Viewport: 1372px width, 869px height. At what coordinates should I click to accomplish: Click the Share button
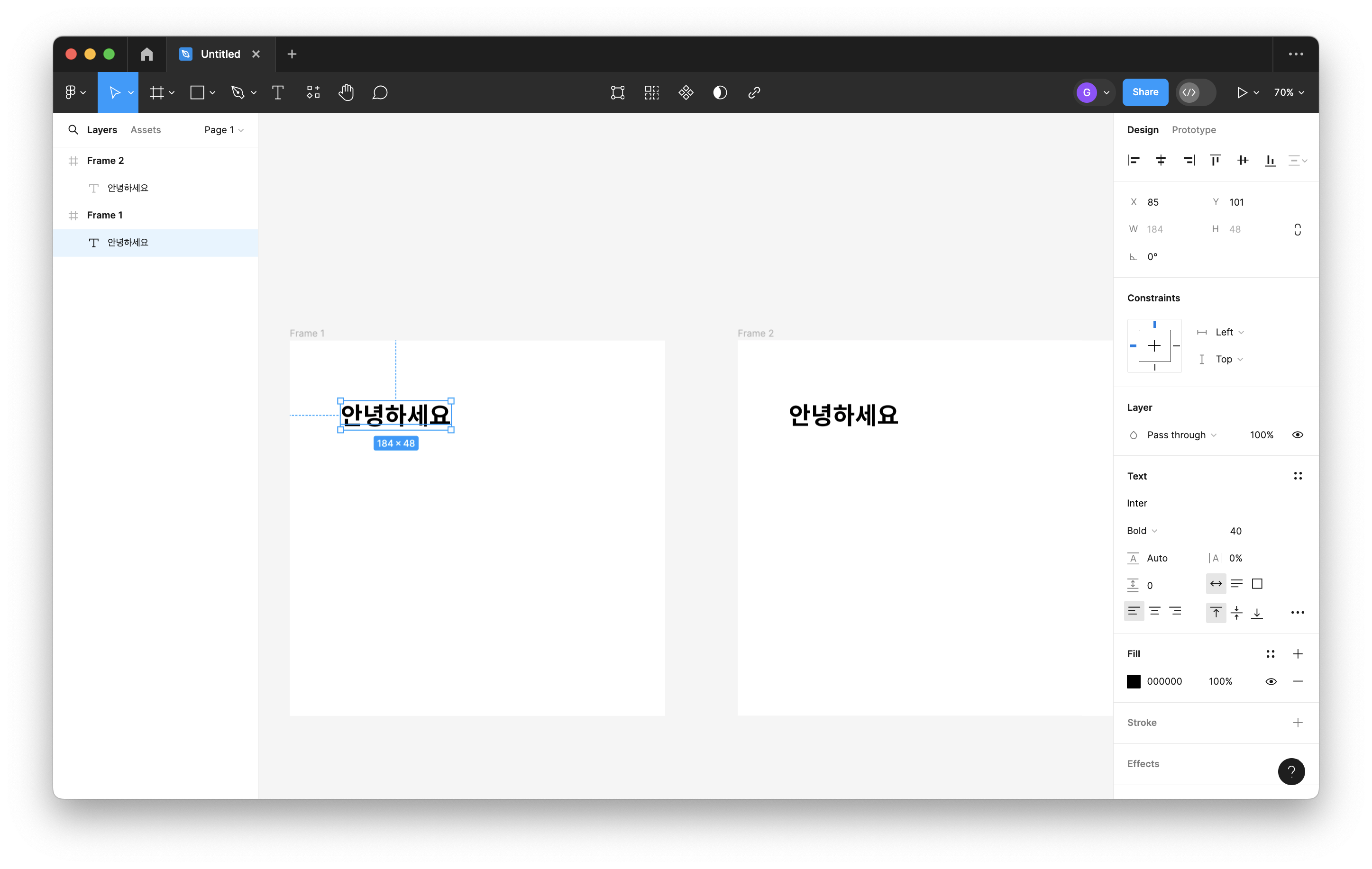[1144, 92]
